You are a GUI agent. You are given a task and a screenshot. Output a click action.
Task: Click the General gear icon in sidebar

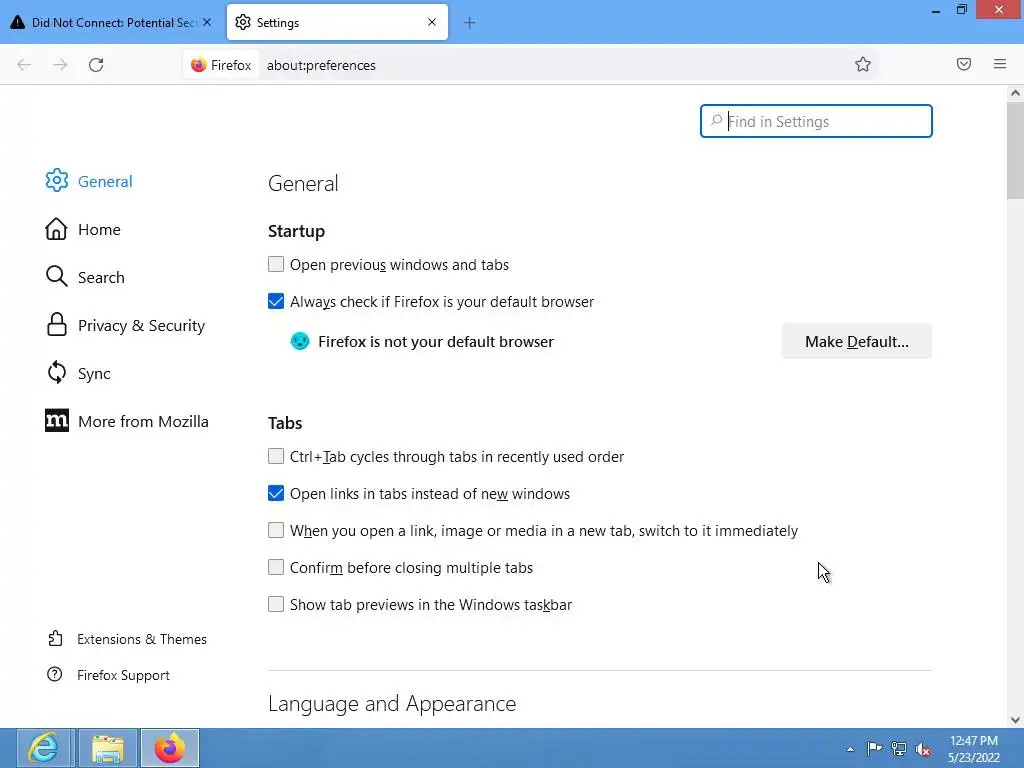[x=57, y=181]
